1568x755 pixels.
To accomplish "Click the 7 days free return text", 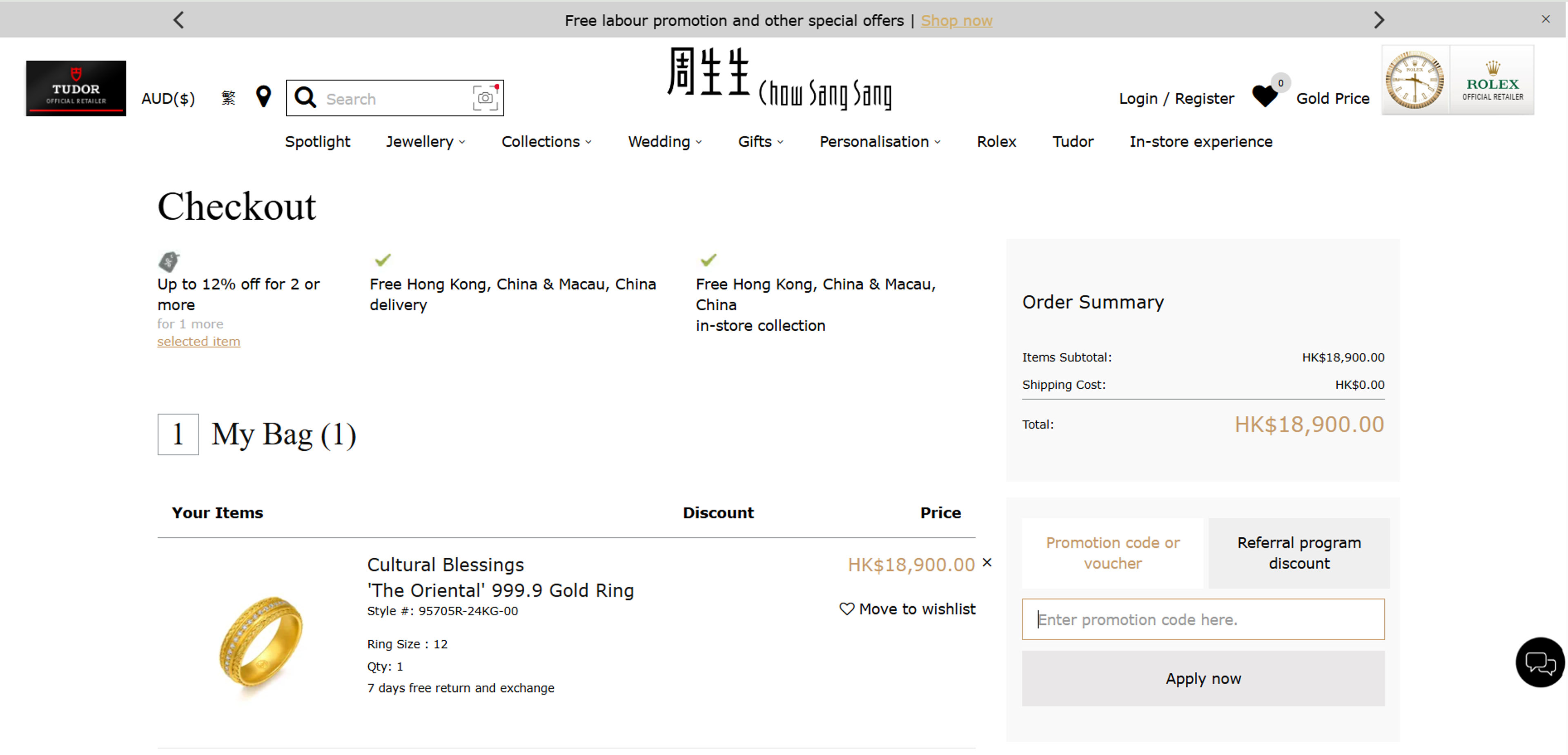I will click(x=461, y=688).
